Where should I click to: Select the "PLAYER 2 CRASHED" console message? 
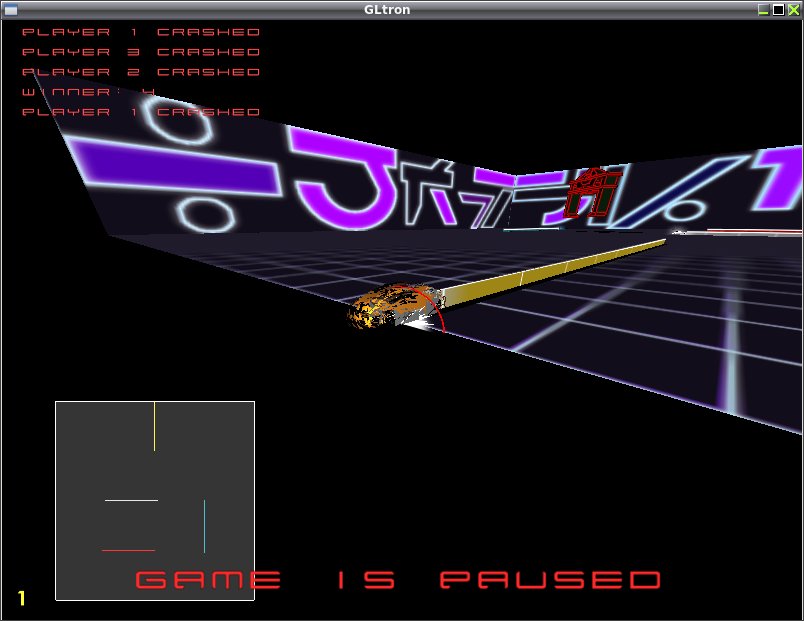click(x=141, y=72)
